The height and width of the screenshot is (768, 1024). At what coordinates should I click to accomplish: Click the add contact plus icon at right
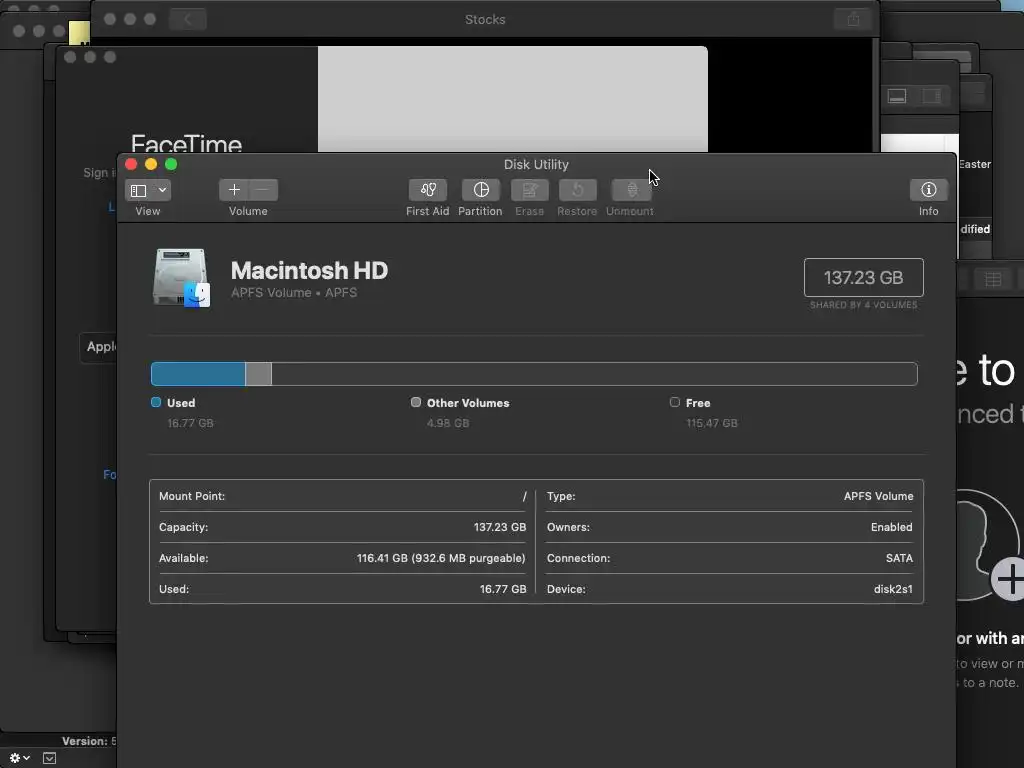coord(1009,579)
